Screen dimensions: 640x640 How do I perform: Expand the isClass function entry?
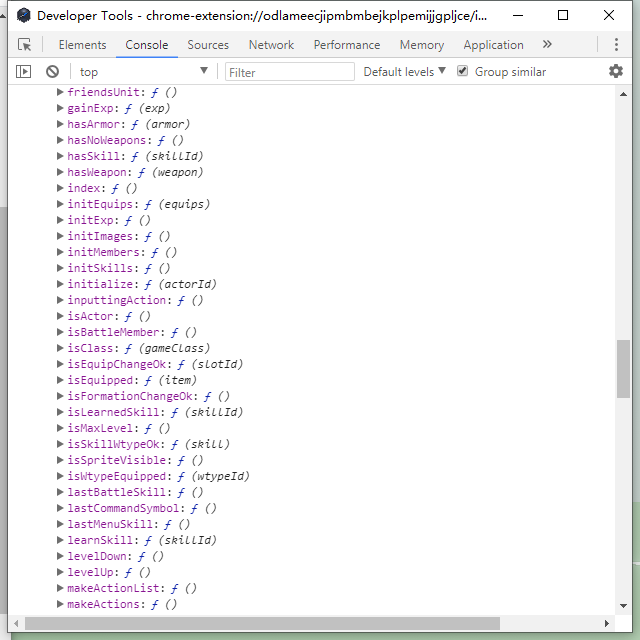click(x=60, y=348)
